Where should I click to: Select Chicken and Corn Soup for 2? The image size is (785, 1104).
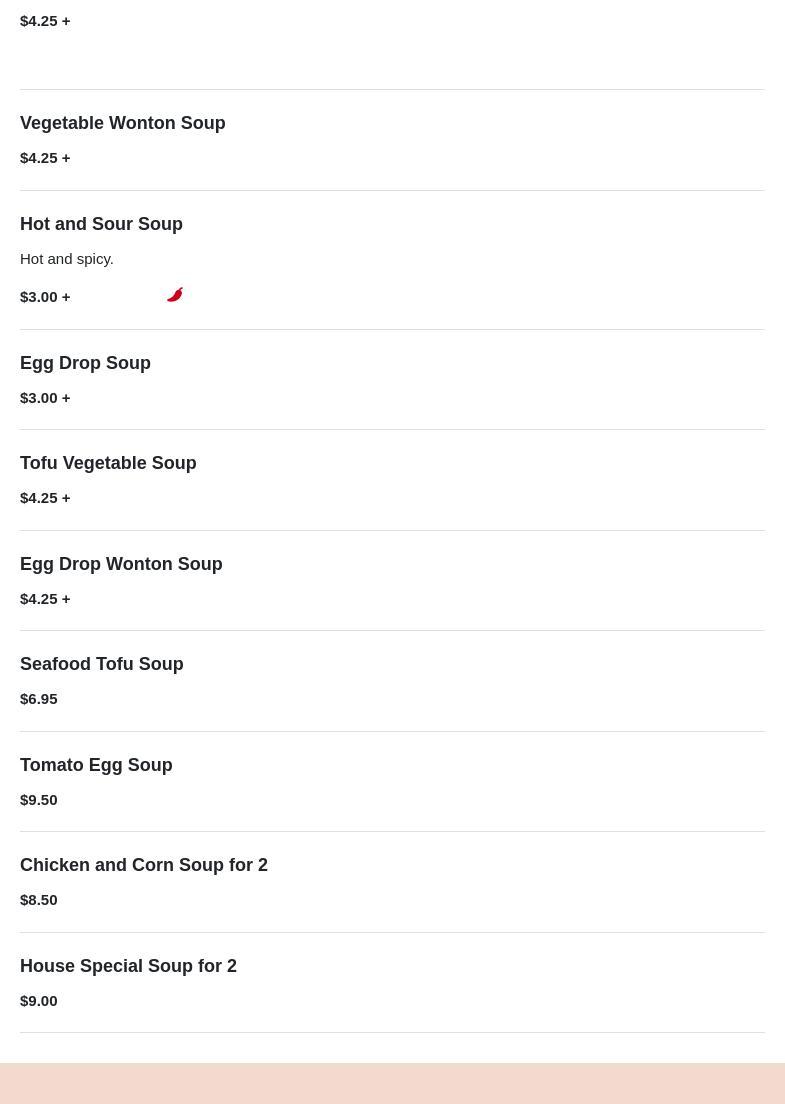(144, 865)
